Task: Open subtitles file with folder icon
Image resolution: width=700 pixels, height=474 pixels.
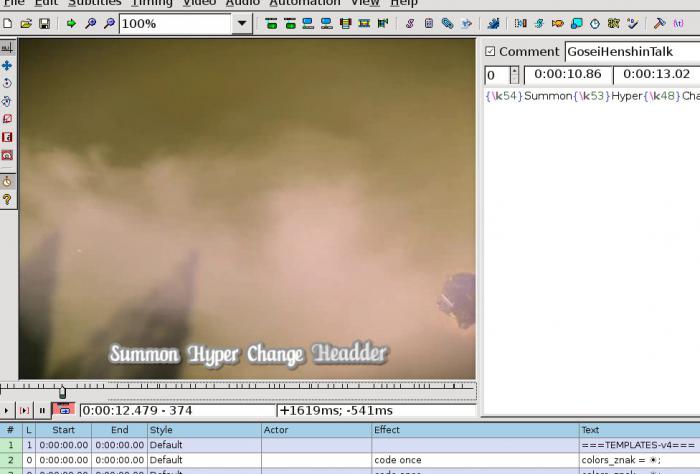Action: click(26, 23)
